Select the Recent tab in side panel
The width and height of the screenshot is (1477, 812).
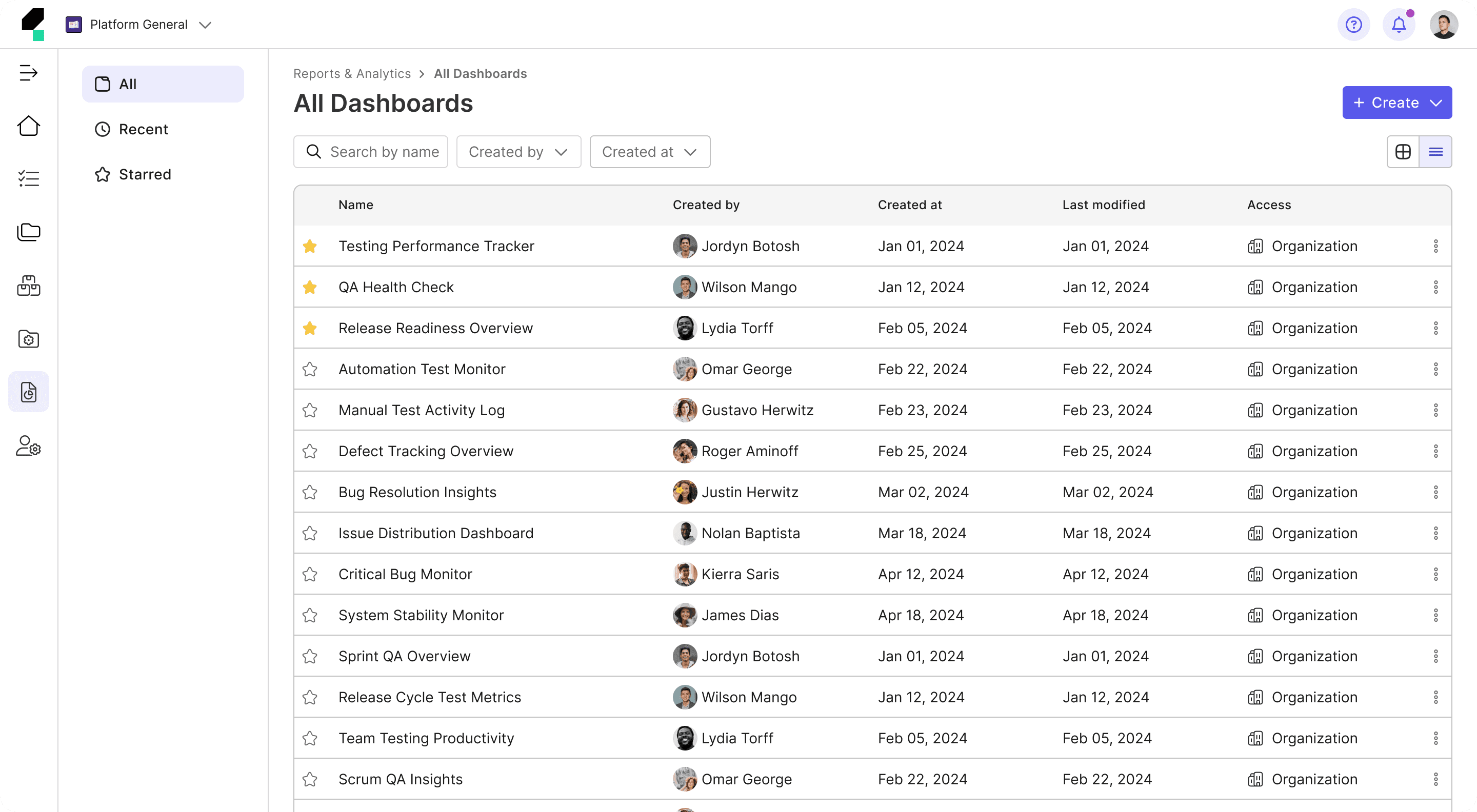pyautogui.click(x=143, y=130)
